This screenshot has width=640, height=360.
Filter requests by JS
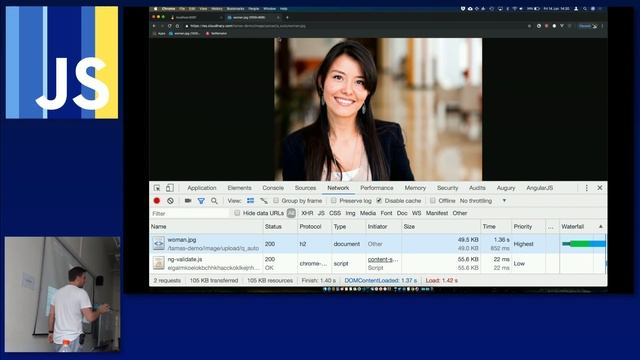tap(321, 213)
